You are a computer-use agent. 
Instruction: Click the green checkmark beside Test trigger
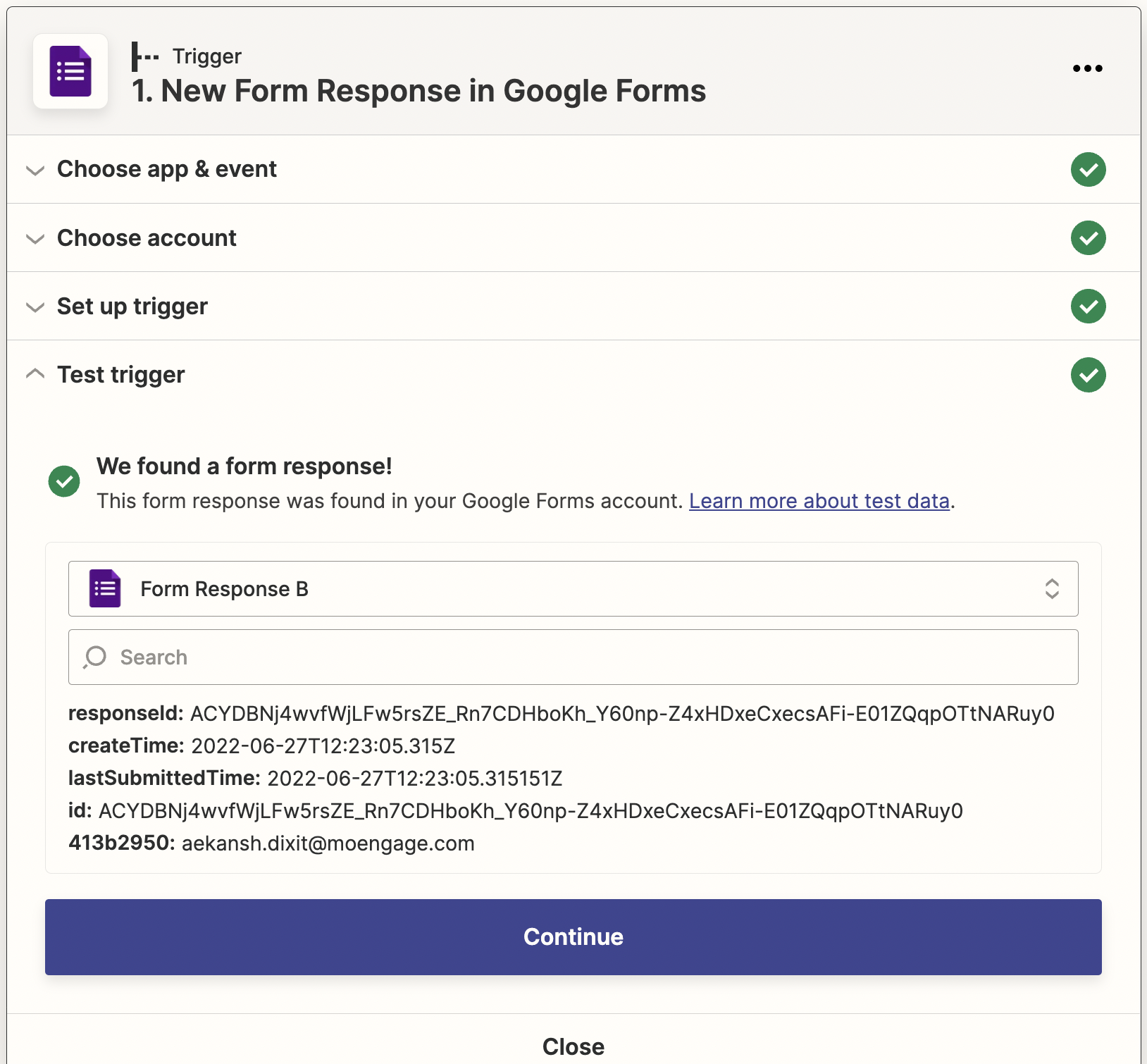click(1088, 375)
